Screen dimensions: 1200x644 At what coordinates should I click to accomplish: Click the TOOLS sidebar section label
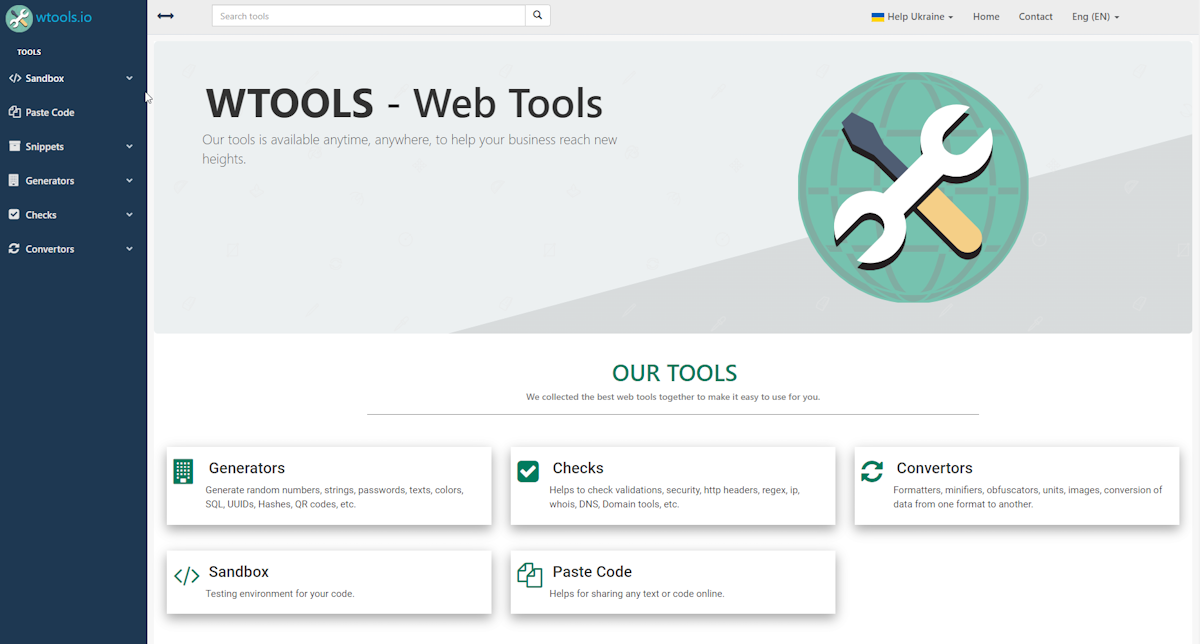pos(29,52)
